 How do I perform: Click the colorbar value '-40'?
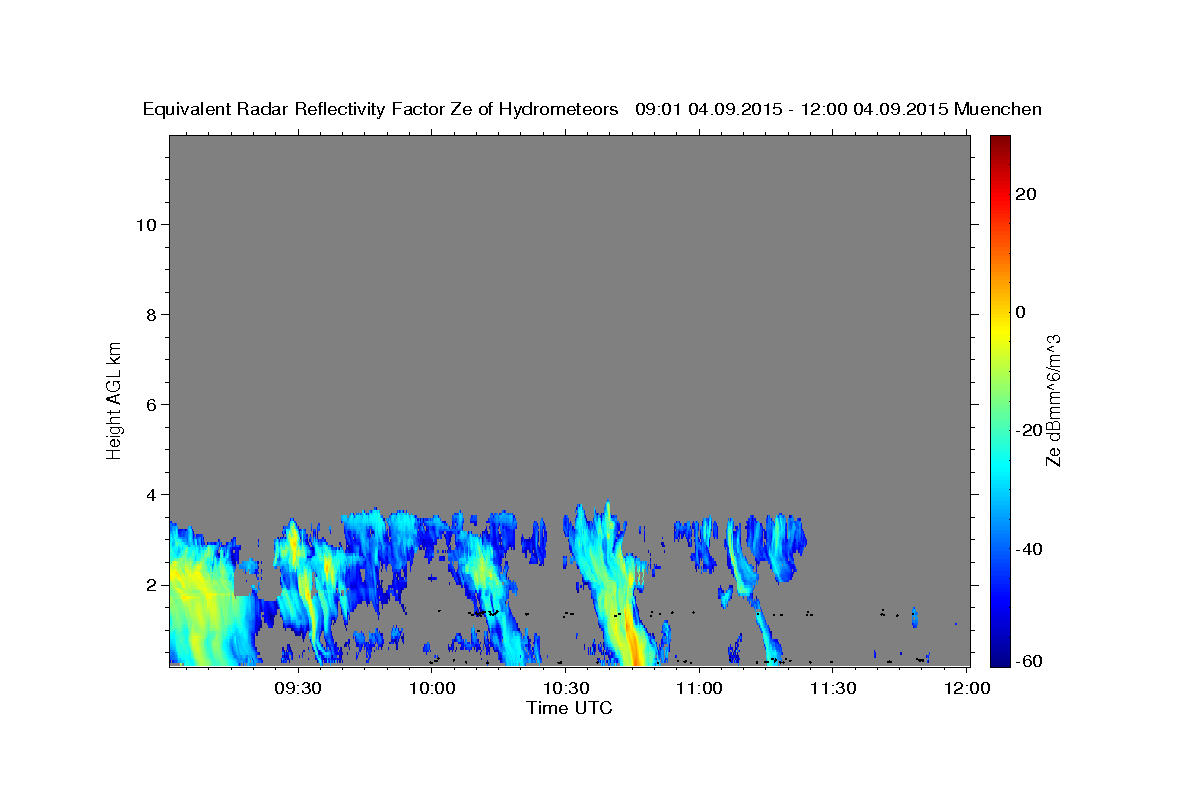pos(1028,549)
